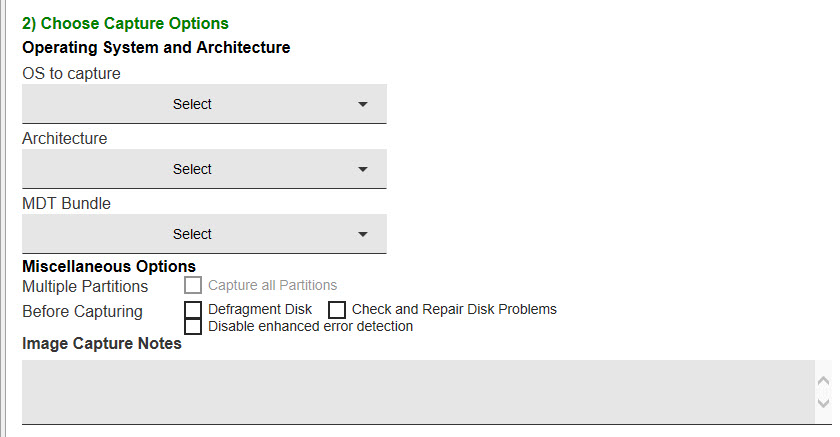The width and height of the screenshot is (840, 437).
Task: Toggle the Defragment Disk checkbox
Action: click(193, 310)
